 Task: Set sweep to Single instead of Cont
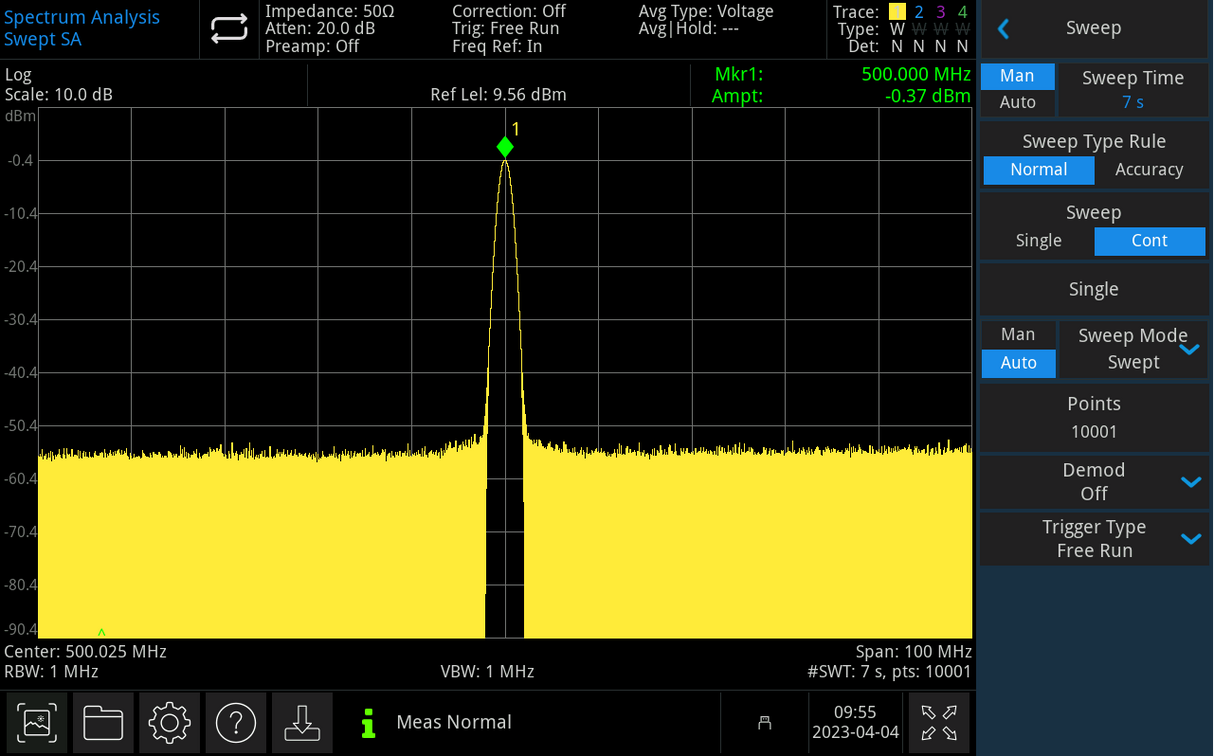[1038, 240]
